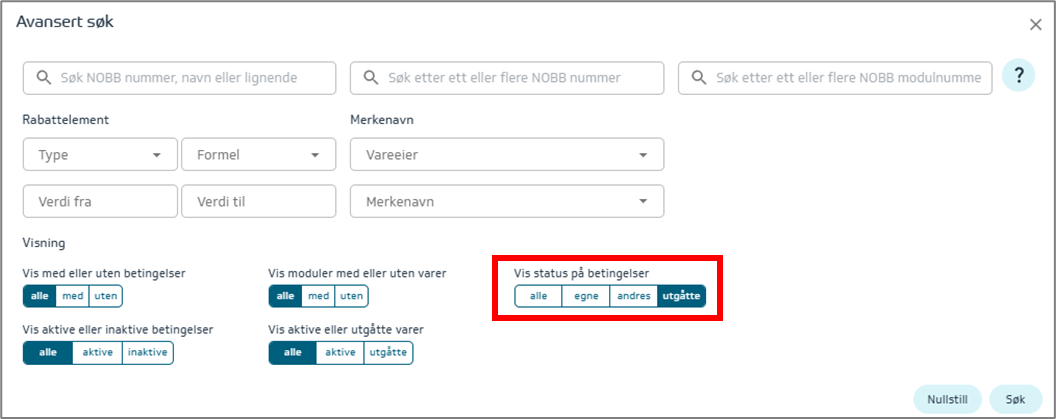
Task: Click the help question mark icon
Action: (1018, 75)
